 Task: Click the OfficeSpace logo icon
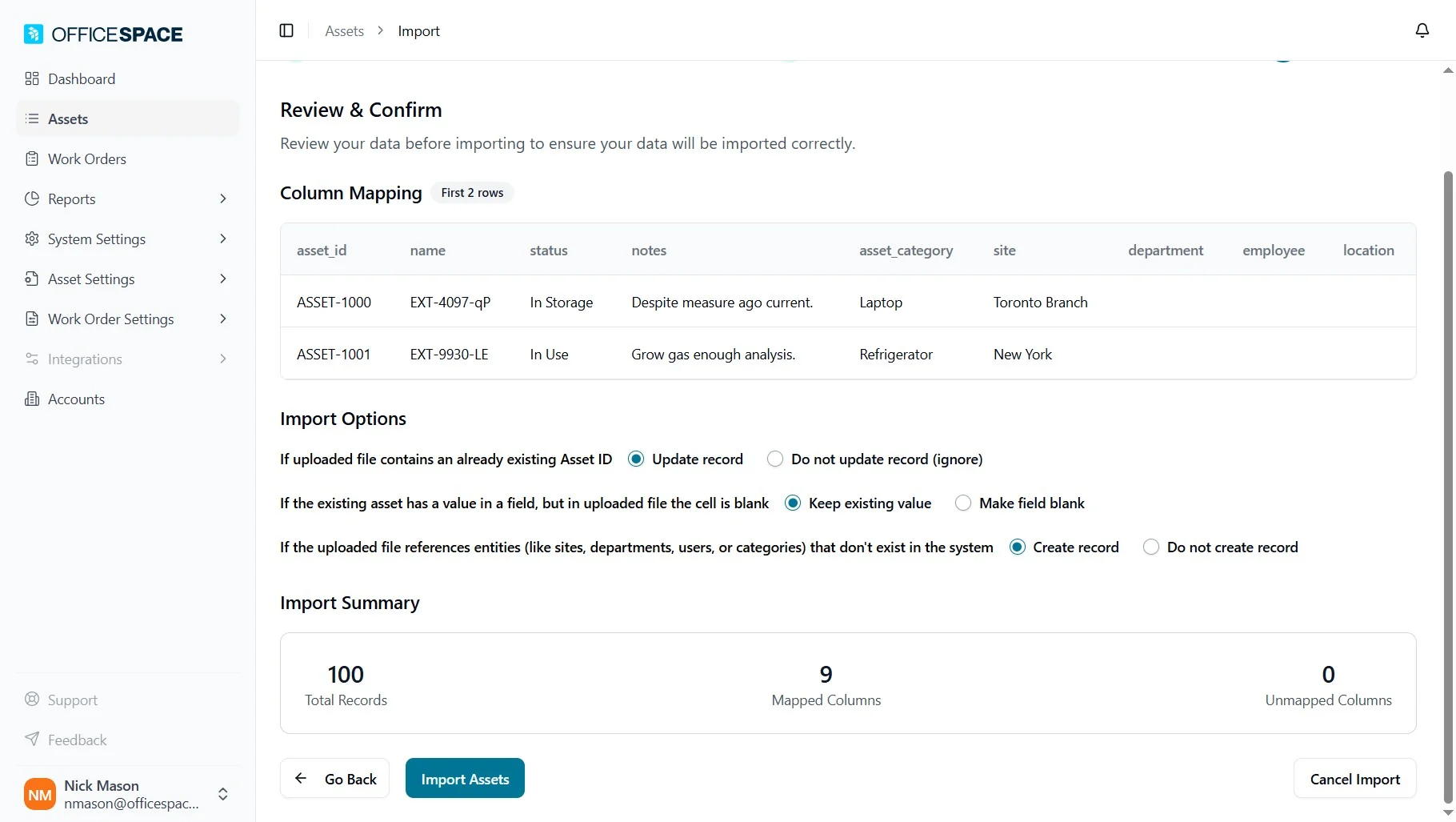pos(34,34)
